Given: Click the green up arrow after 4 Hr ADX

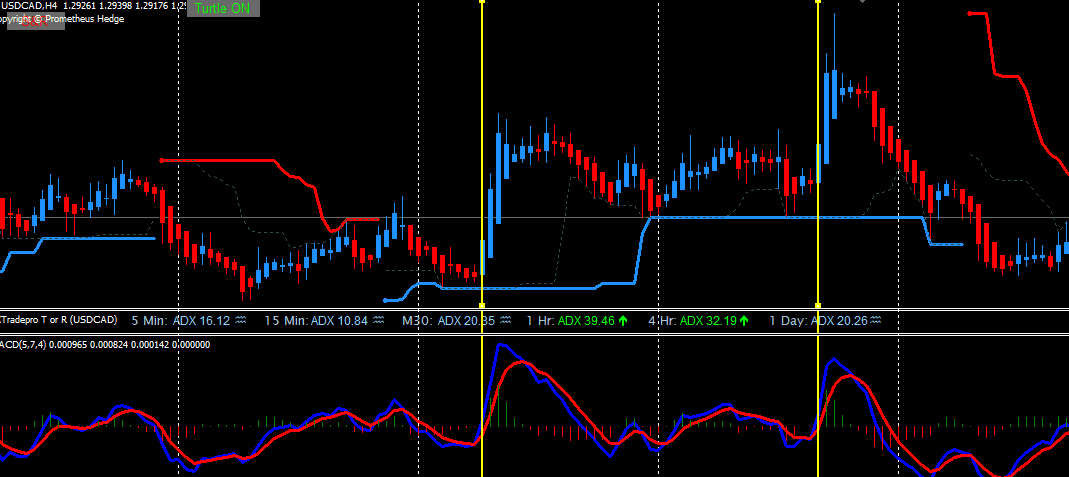Looking at the screenshot, I should tap(744, 320).
